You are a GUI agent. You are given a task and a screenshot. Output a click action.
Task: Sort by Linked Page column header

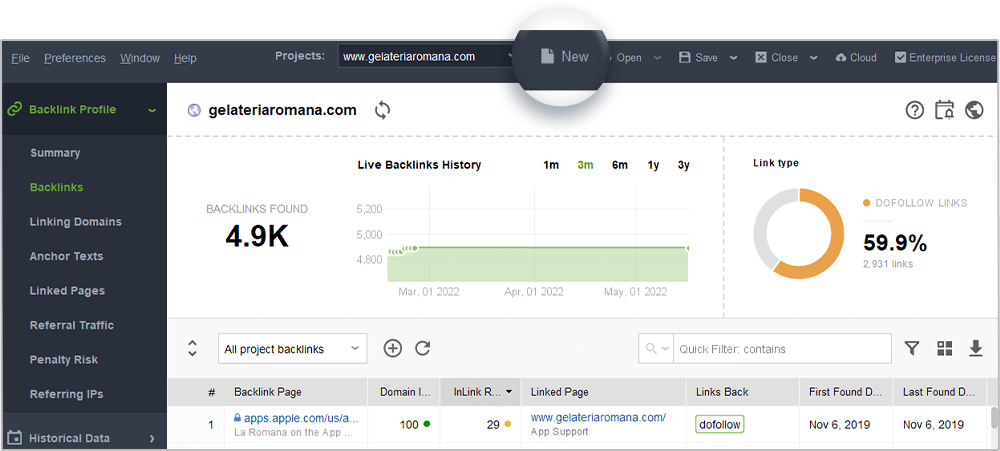click(603, 392)
